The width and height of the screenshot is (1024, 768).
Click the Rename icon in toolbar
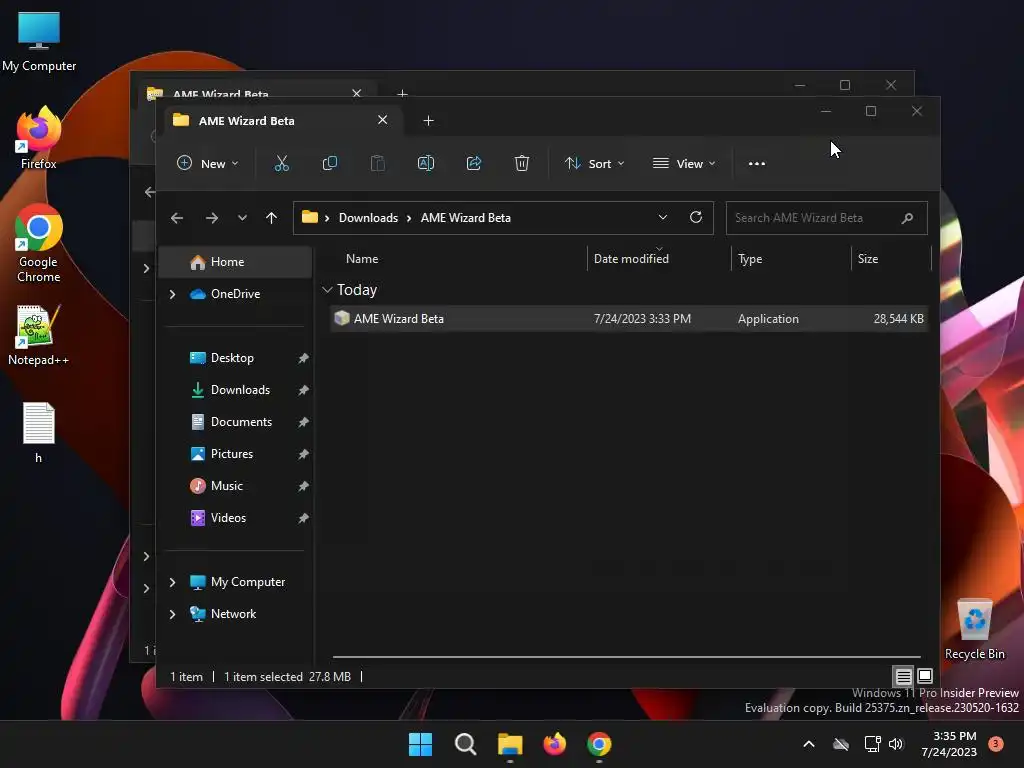click(x=426, y=163)
